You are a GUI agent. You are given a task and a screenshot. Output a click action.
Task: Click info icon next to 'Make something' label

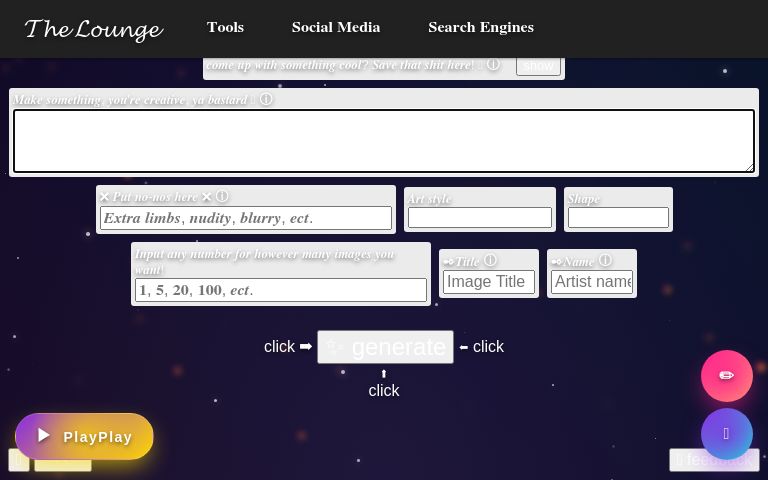coord(266,100)
